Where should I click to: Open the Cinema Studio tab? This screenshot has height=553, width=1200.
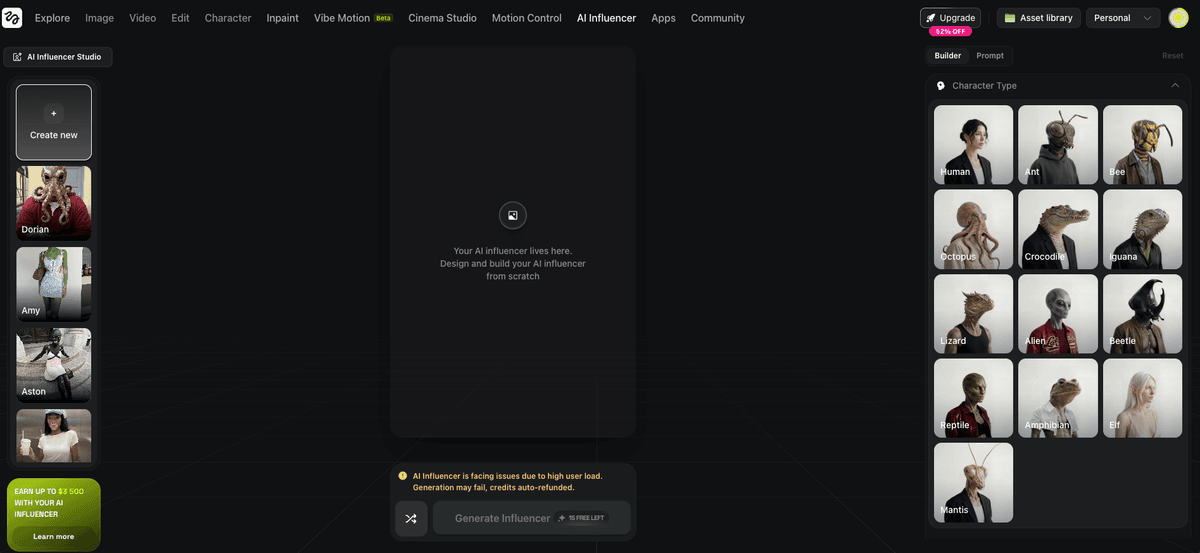tap(442, 18)
